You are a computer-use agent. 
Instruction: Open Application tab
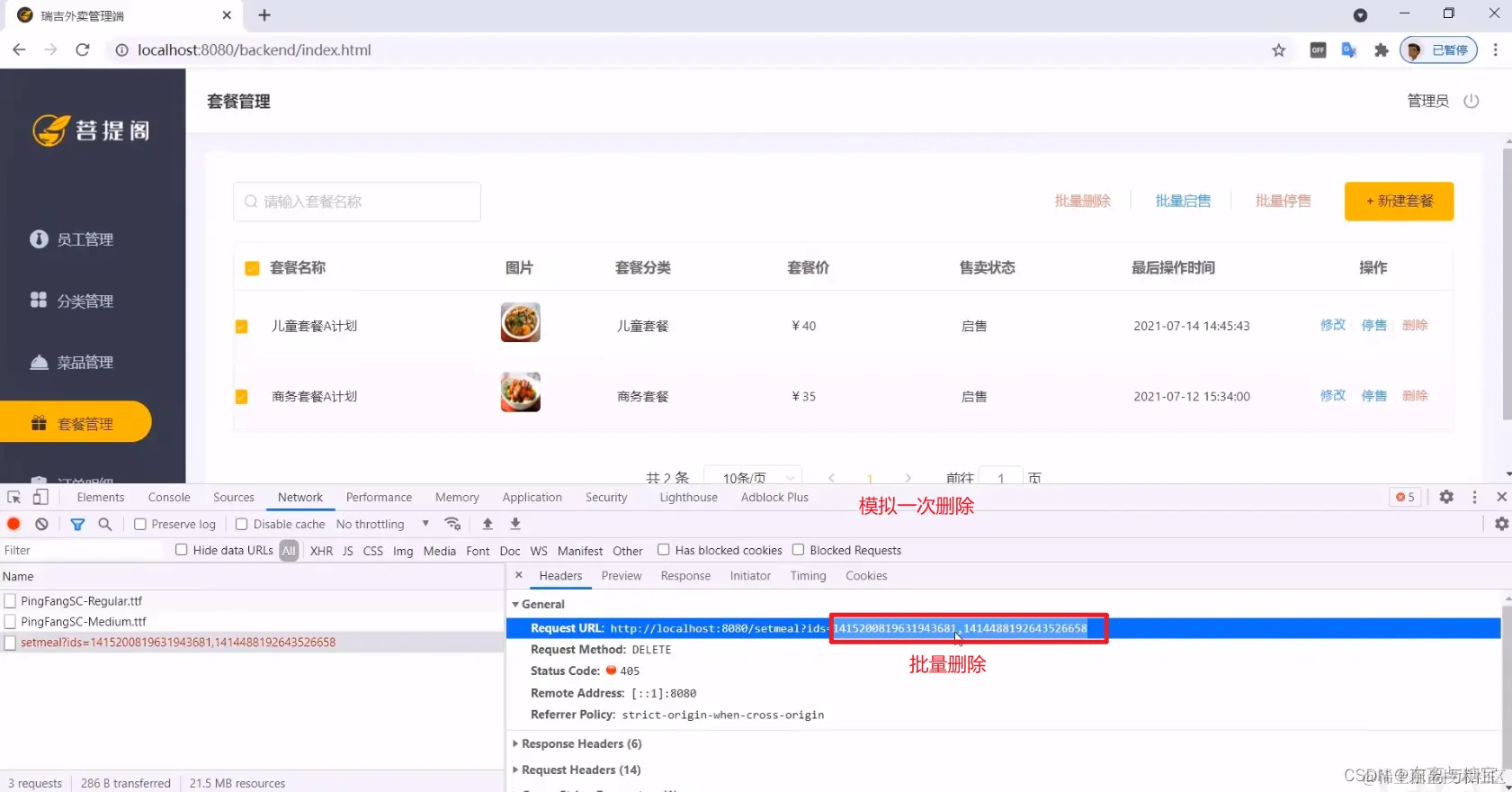coord(532,497)
